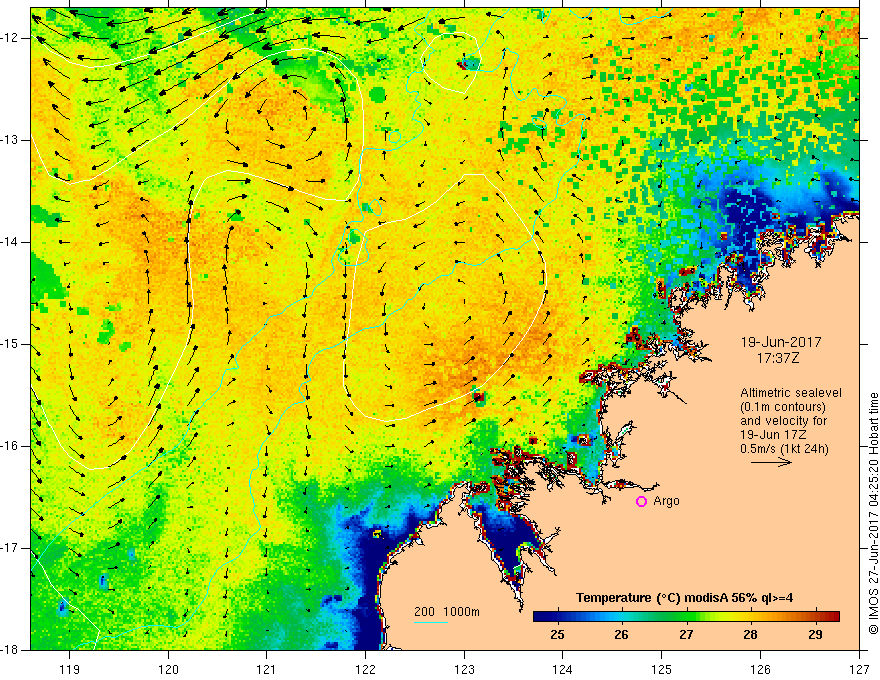Click '0.5m/s (1kt 24h)' scale text
The height and width of the screenshot is (680, 880).
(785, 448)
